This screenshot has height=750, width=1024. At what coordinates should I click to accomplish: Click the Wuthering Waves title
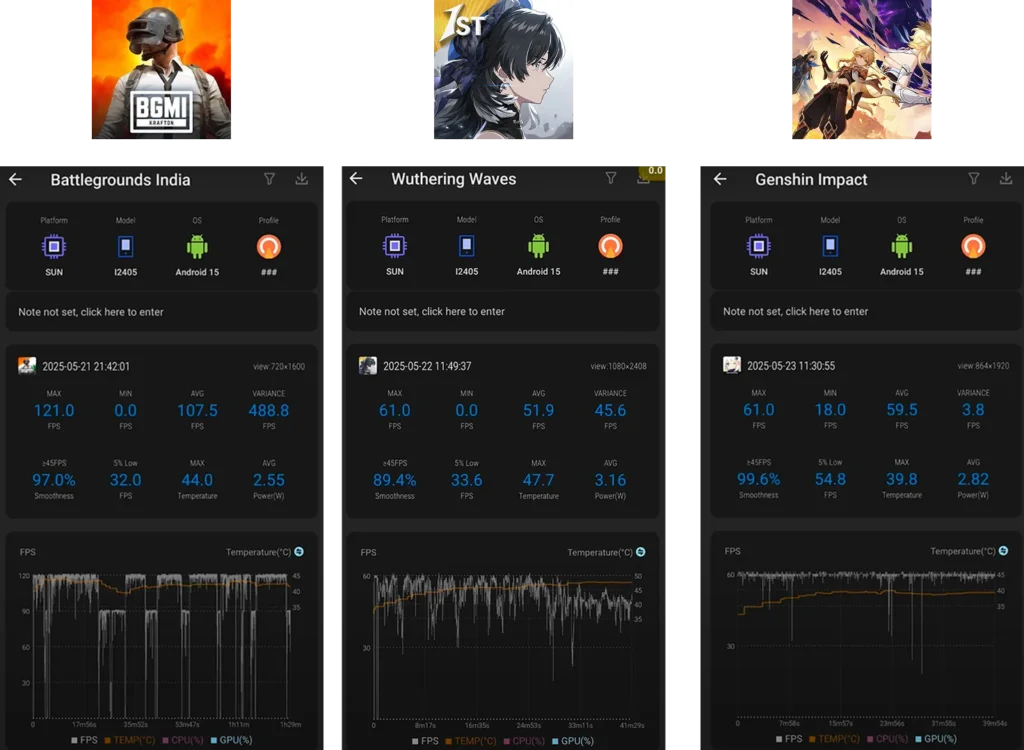tap(454, 179)
